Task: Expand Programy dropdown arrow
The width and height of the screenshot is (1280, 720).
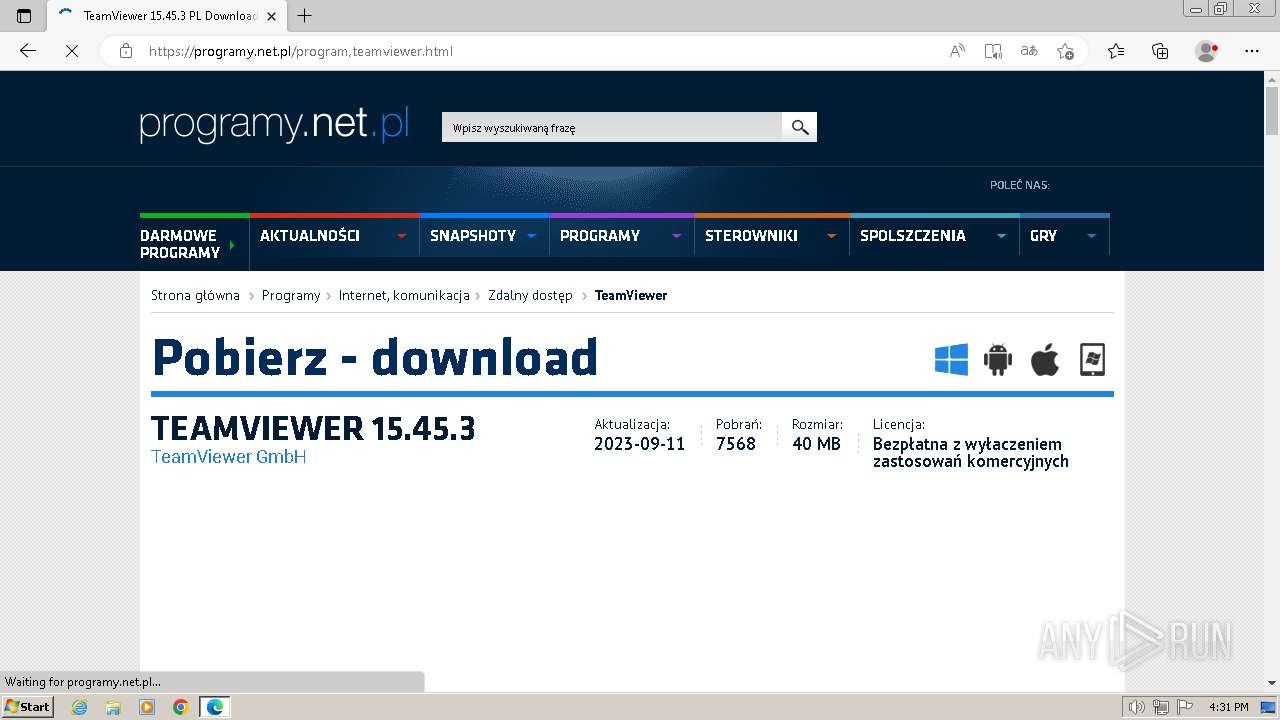Action: click(677, 236)
